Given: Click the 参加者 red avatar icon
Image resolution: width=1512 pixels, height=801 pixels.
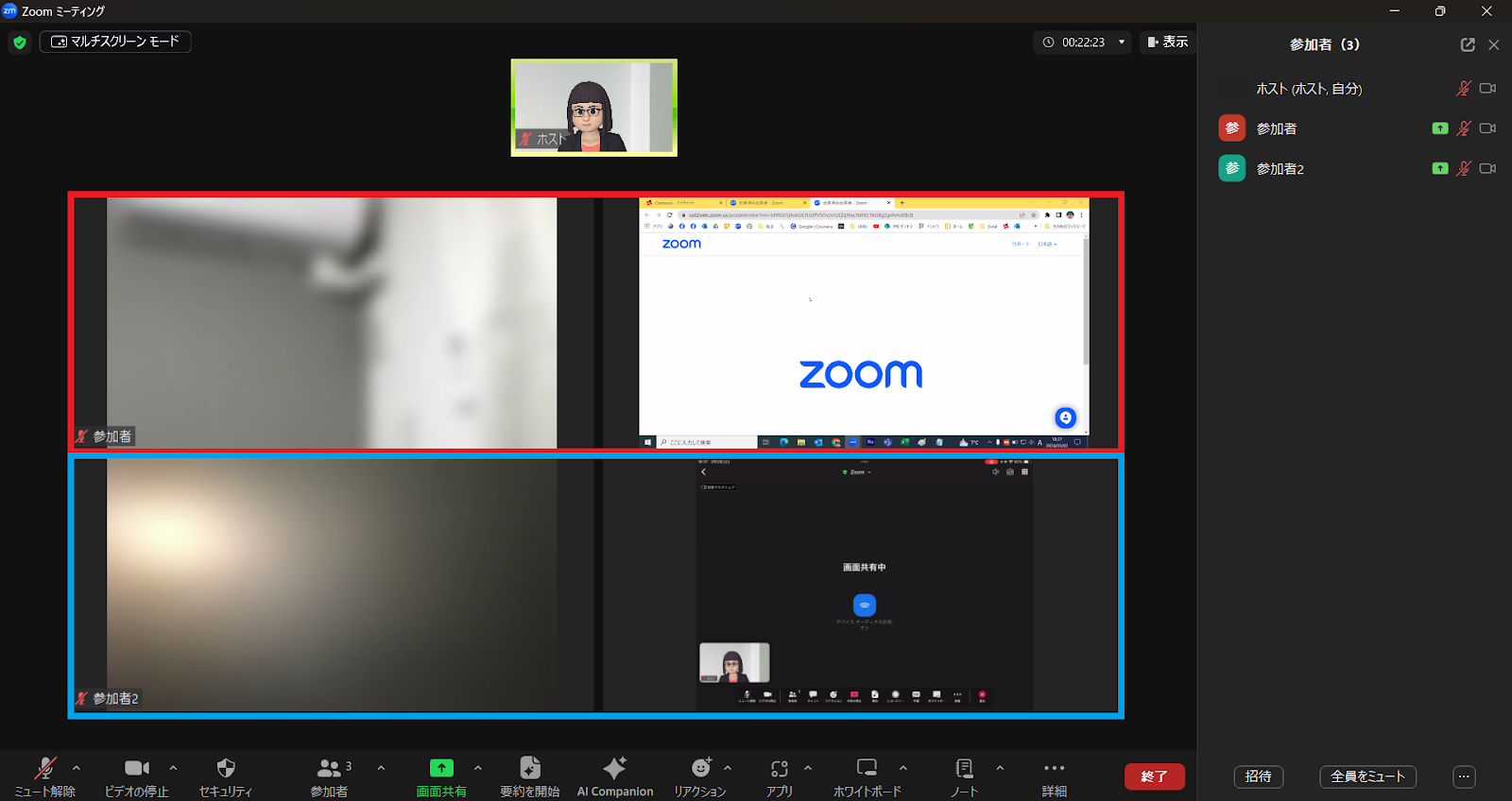Looking at the screenshot, I should (x=1232, y=128).
